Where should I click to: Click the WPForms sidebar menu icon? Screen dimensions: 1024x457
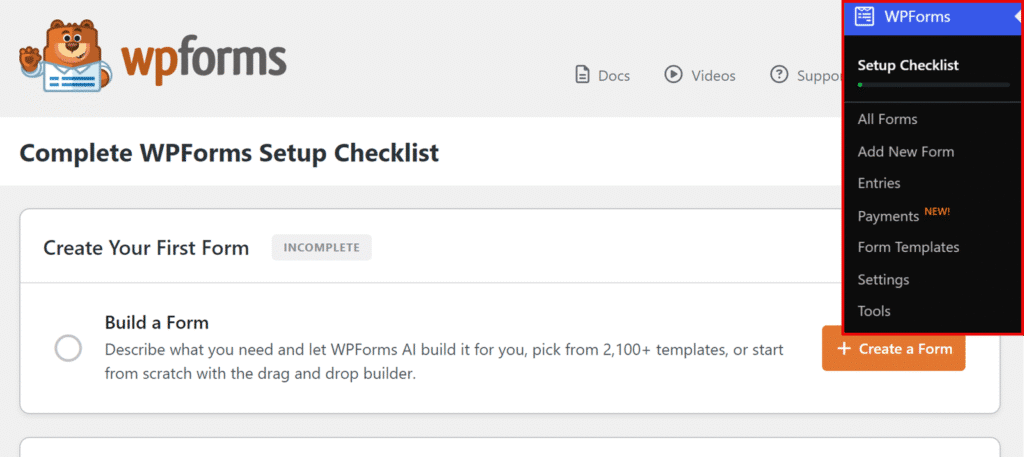coord(865,16)
